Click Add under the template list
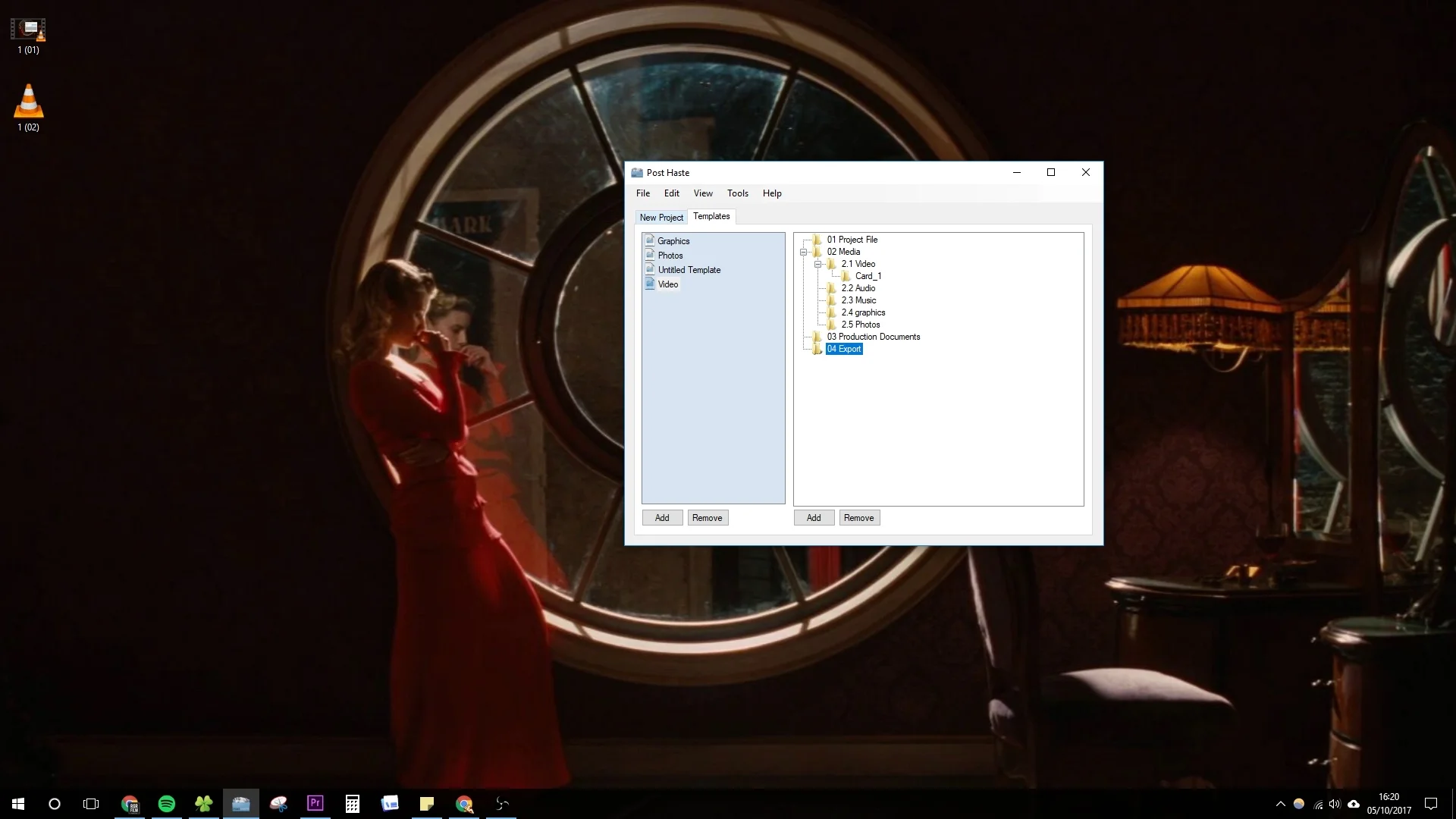 pos(662,518)
